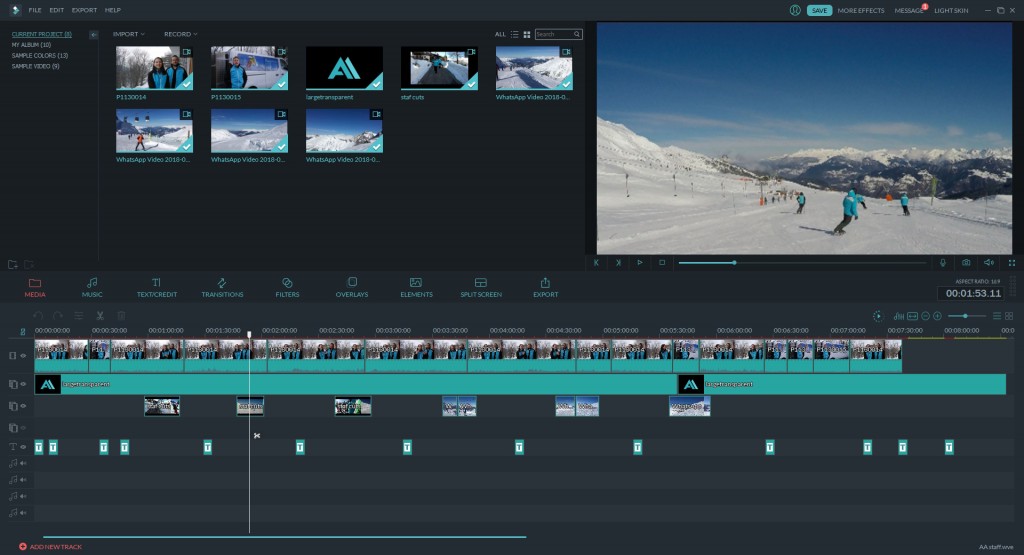Play the preview video
The image size is (1024, 555).
(640, 262)
